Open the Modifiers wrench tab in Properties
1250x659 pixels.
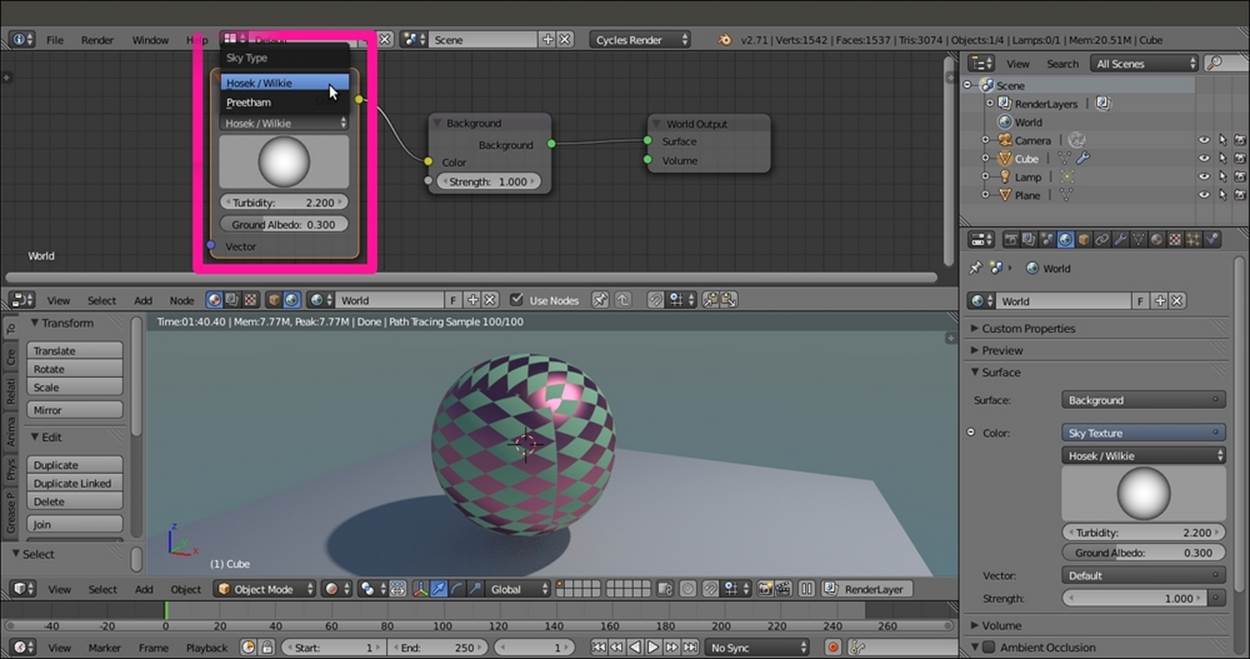click(1120, 240)
